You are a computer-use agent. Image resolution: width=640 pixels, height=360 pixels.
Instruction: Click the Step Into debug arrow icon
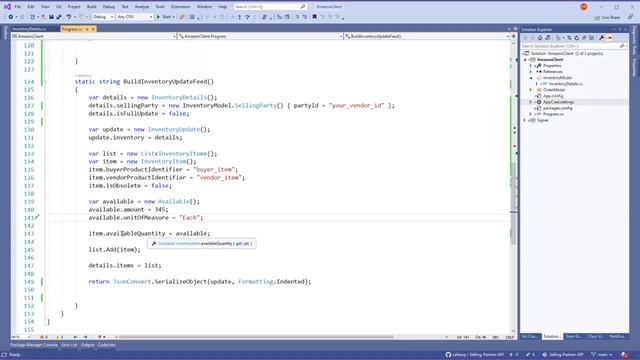[239, 17]
